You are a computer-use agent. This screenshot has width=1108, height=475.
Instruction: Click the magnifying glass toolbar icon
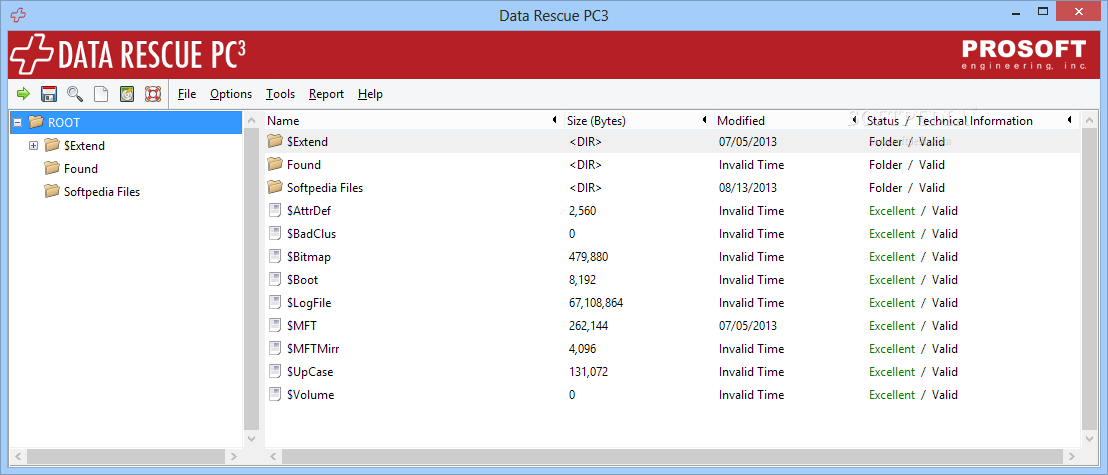tap(75, 93)
